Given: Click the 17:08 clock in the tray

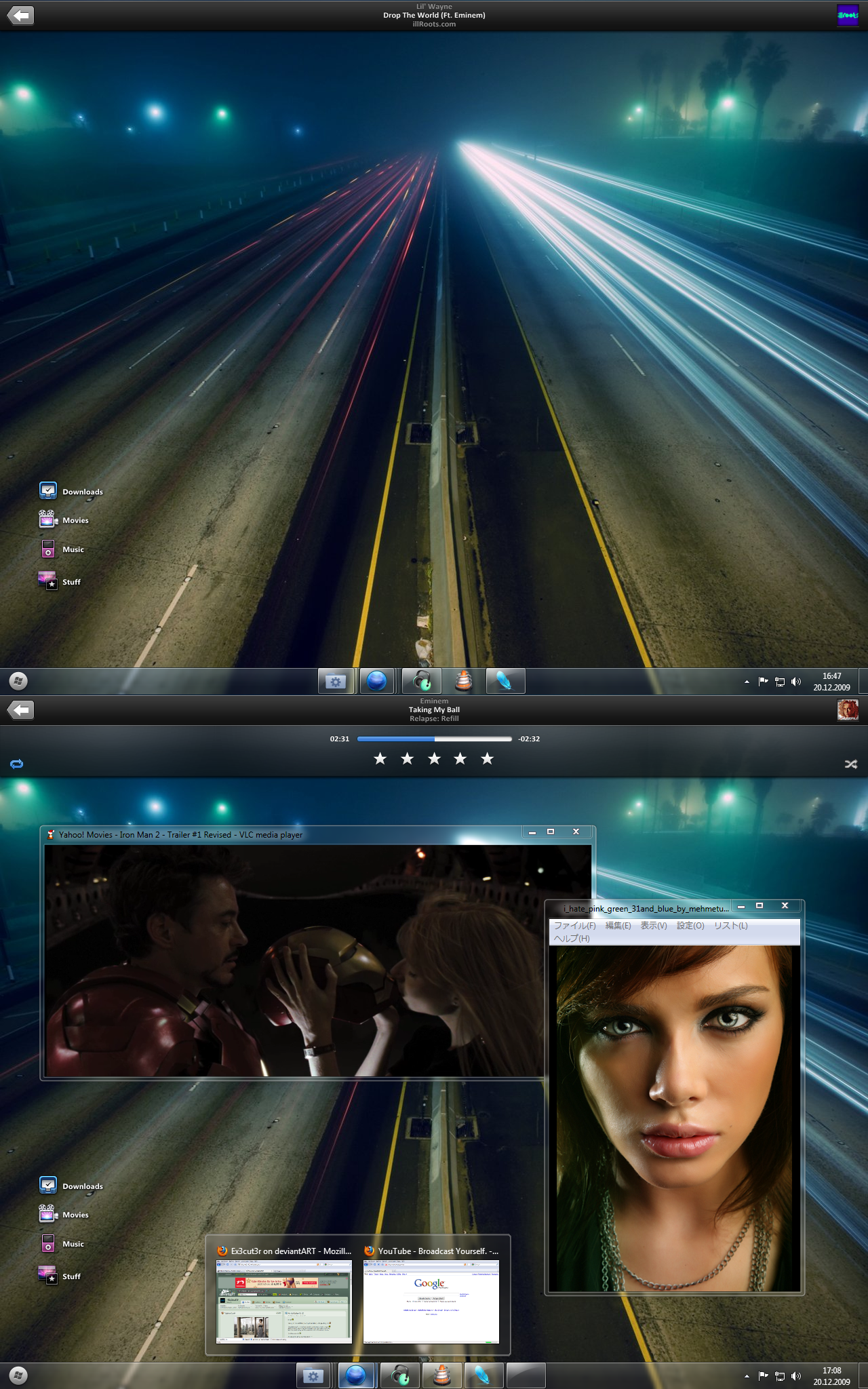Looking at the screenshot, I should click(x=832, y=1376).
